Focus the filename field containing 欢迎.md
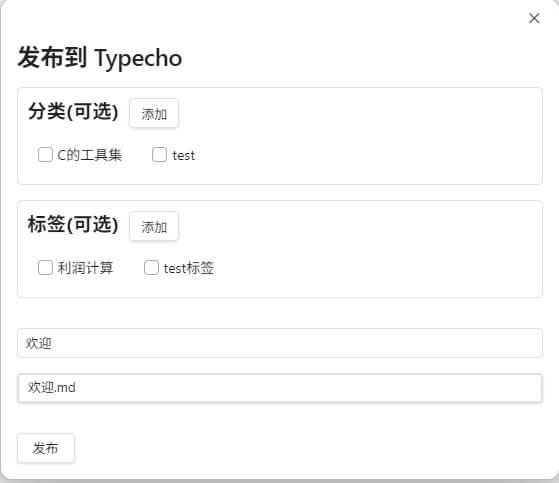 [280, 388]
